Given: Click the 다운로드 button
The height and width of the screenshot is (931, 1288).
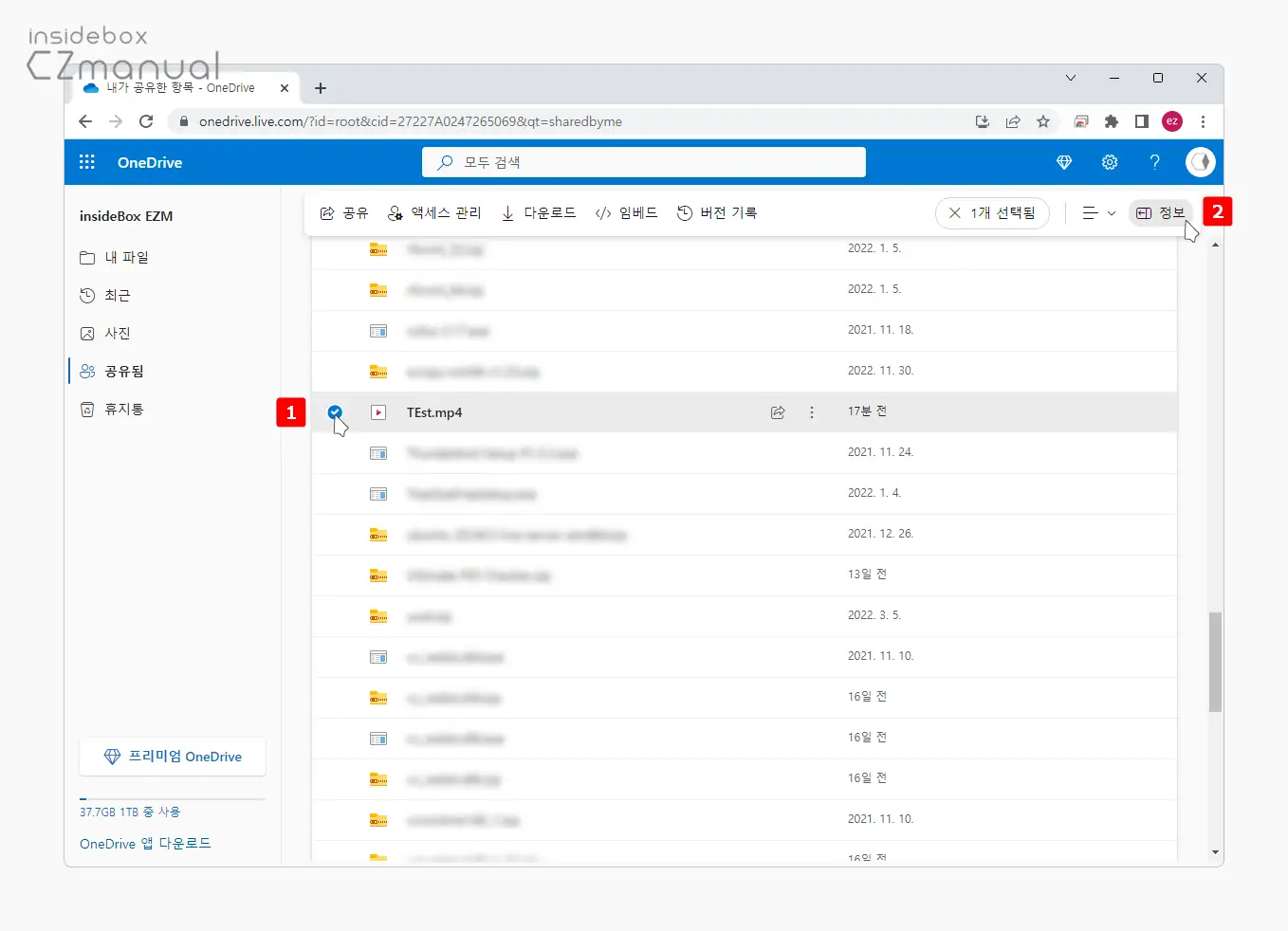Looking at the screenshot, I should pyautogui.click(x=539, y=213).
